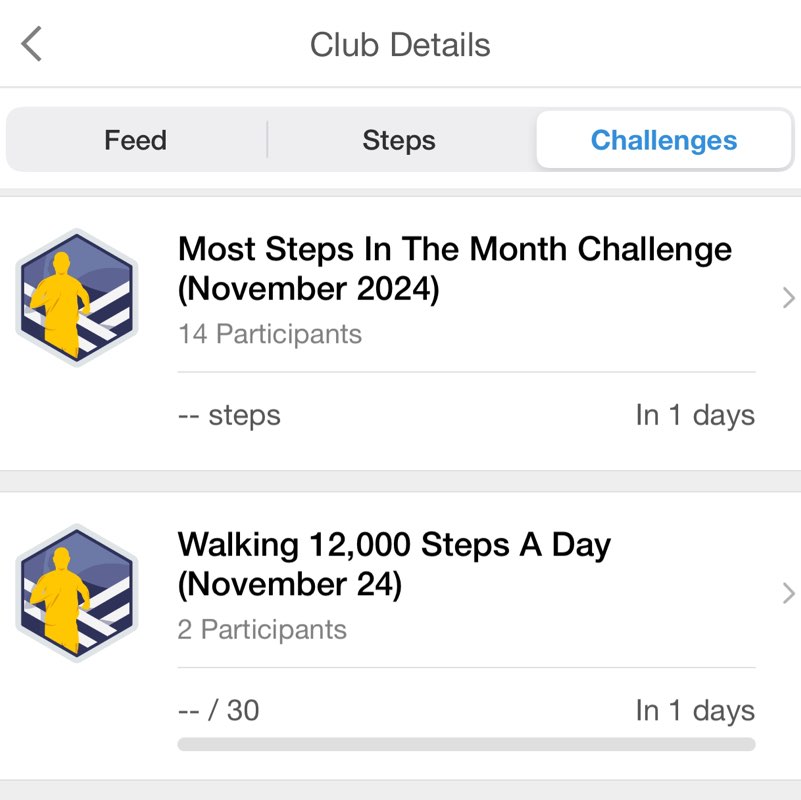Tap the "(November 2024)" subtitle text
This screenshot has height=800, width=801.
309,290
